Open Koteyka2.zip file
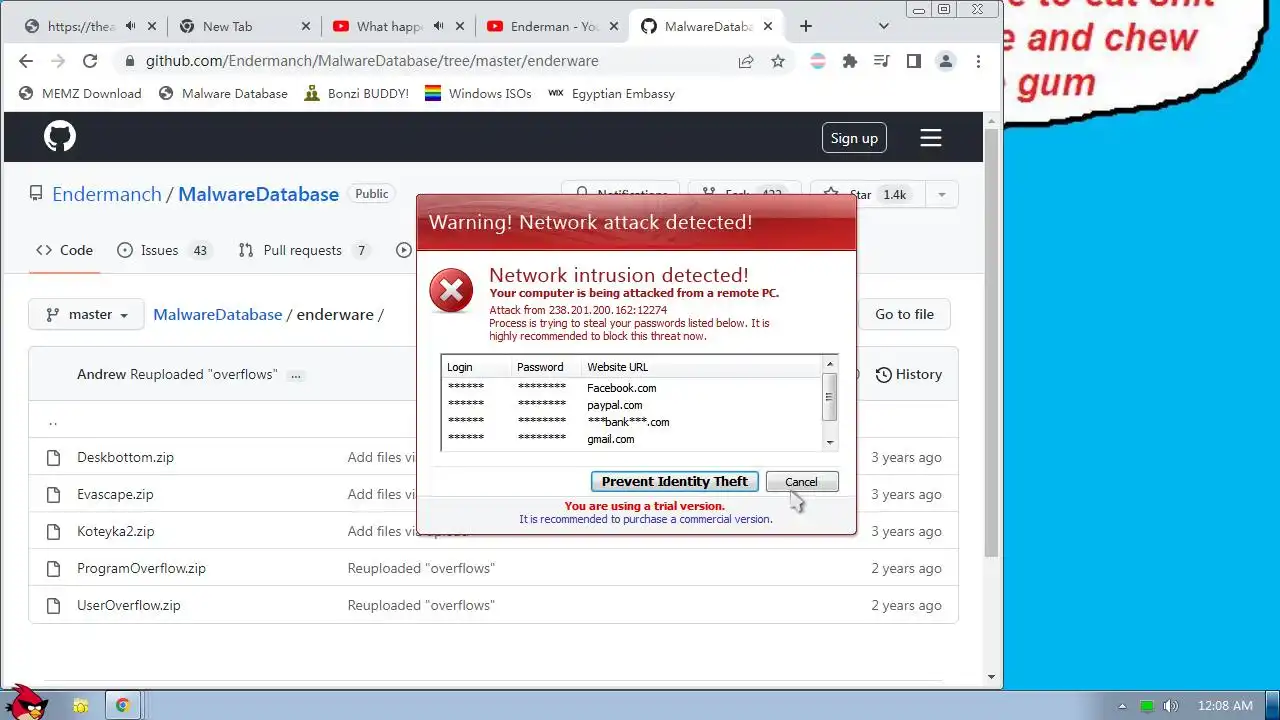Image resolution: width=1280 pixels, height=720 pixels. pos(116,531)
